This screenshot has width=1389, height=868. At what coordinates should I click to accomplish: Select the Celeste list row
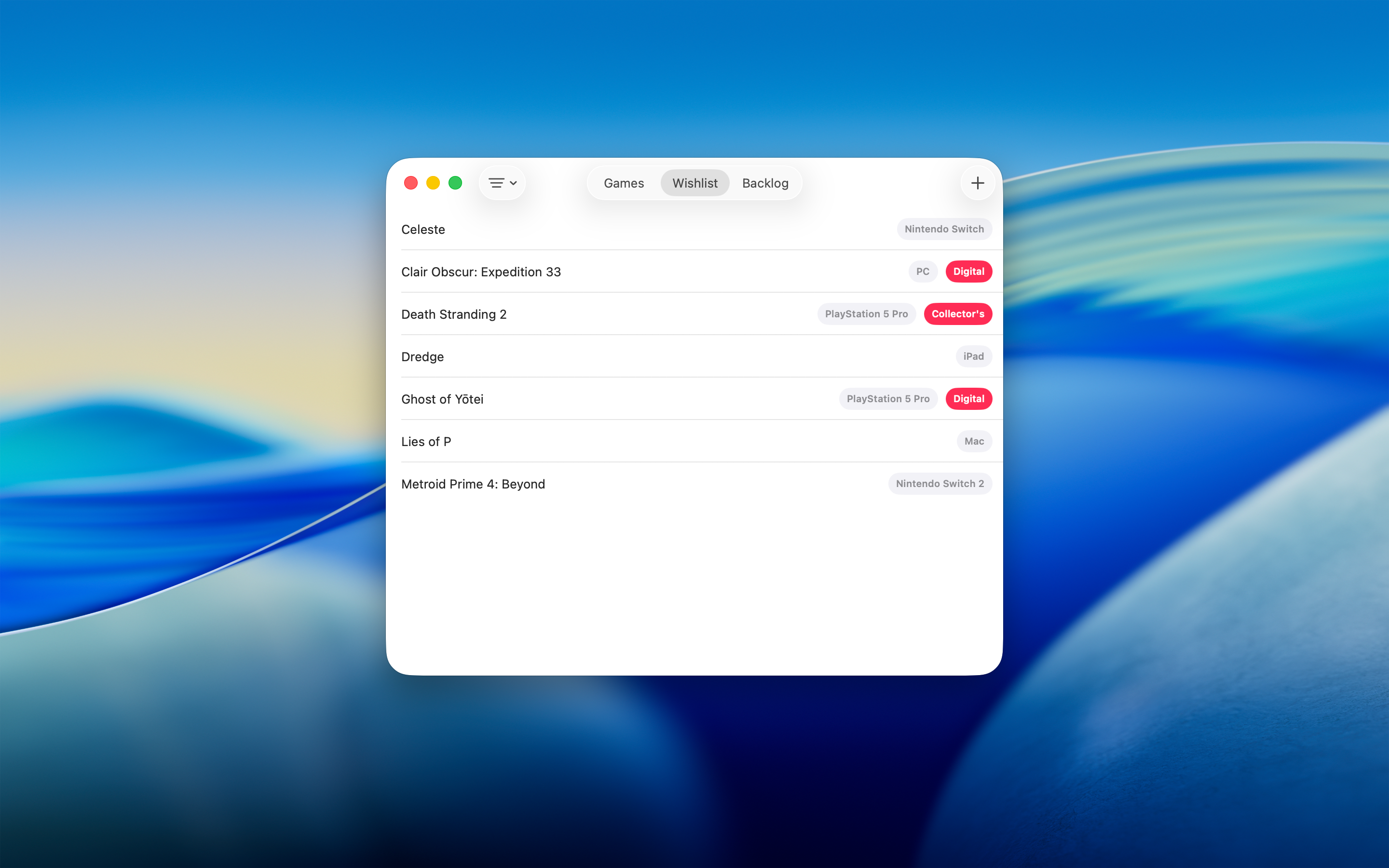click(x=423, y=230)
